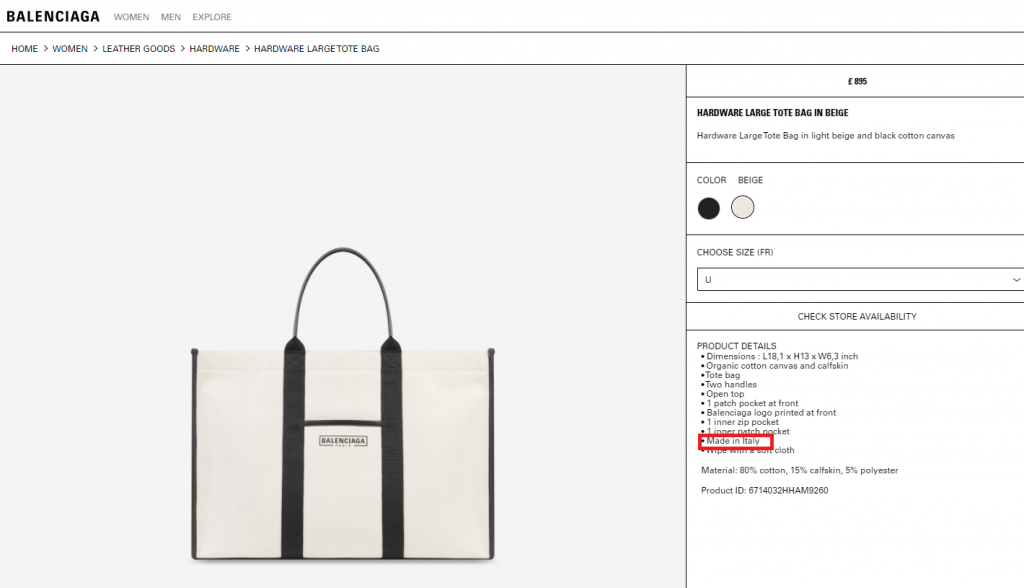Open the Men menu
This screenshot has height=588, width=1024.
tap(171, 17)
